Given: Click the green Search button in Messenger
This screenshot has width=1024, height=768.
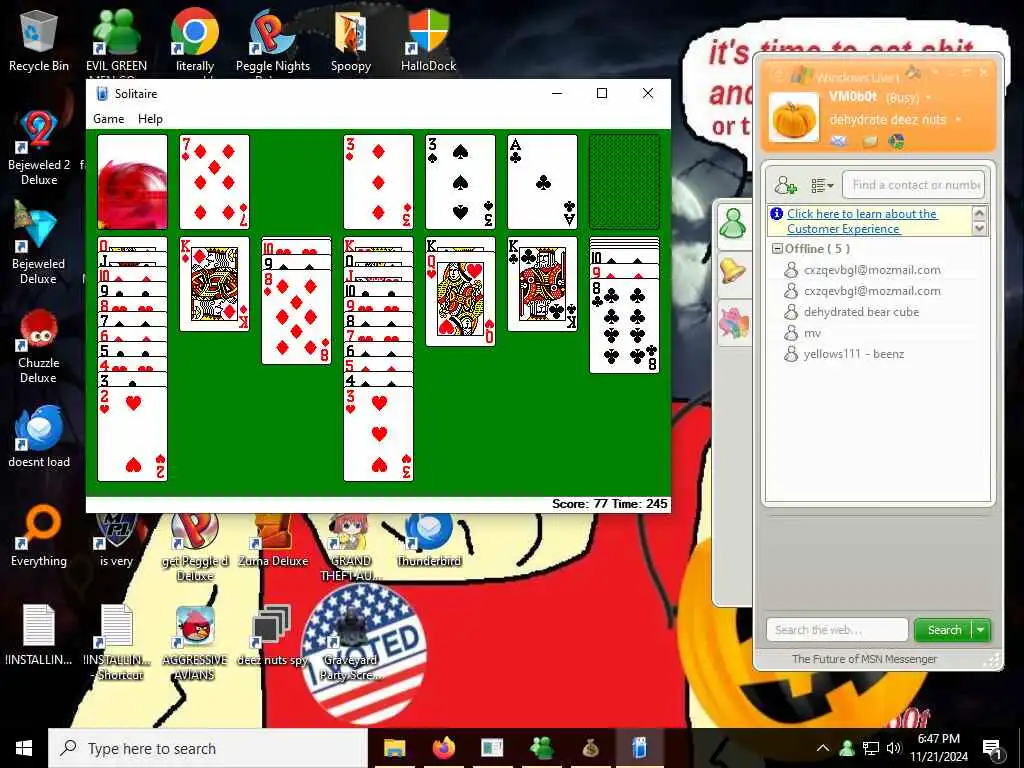Looking at the screenshot, I should [944, 630].
